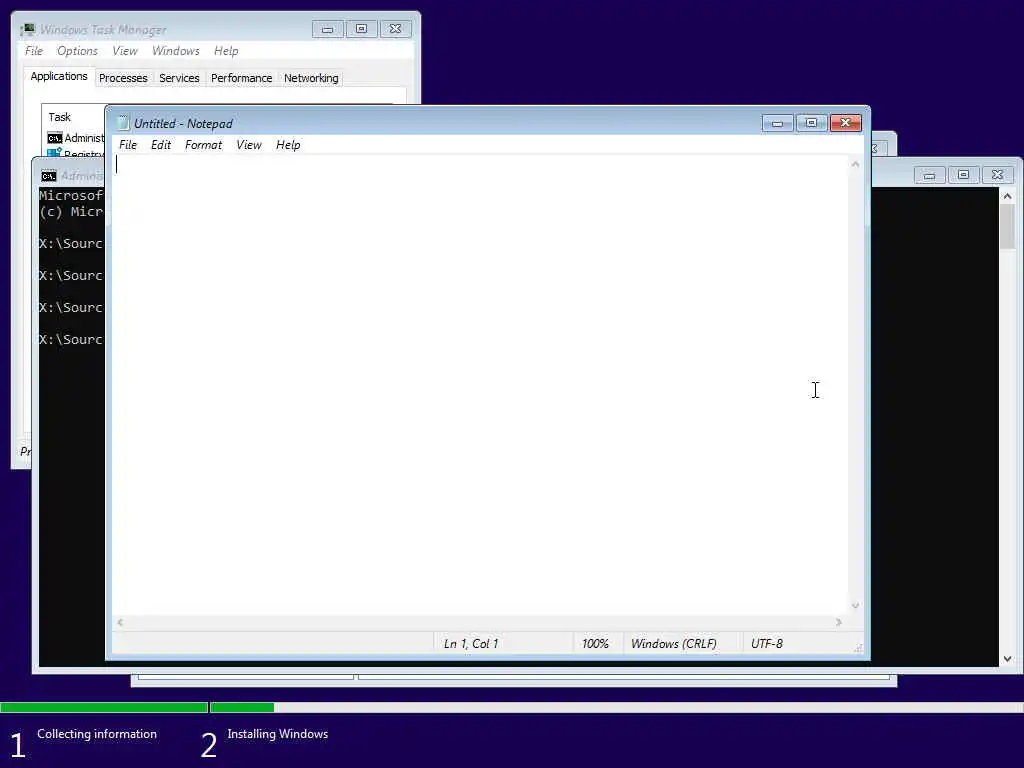Screen dimensions: 1024x768
Task: Click the Notepad resize grip corner
Action: [858, 648]
